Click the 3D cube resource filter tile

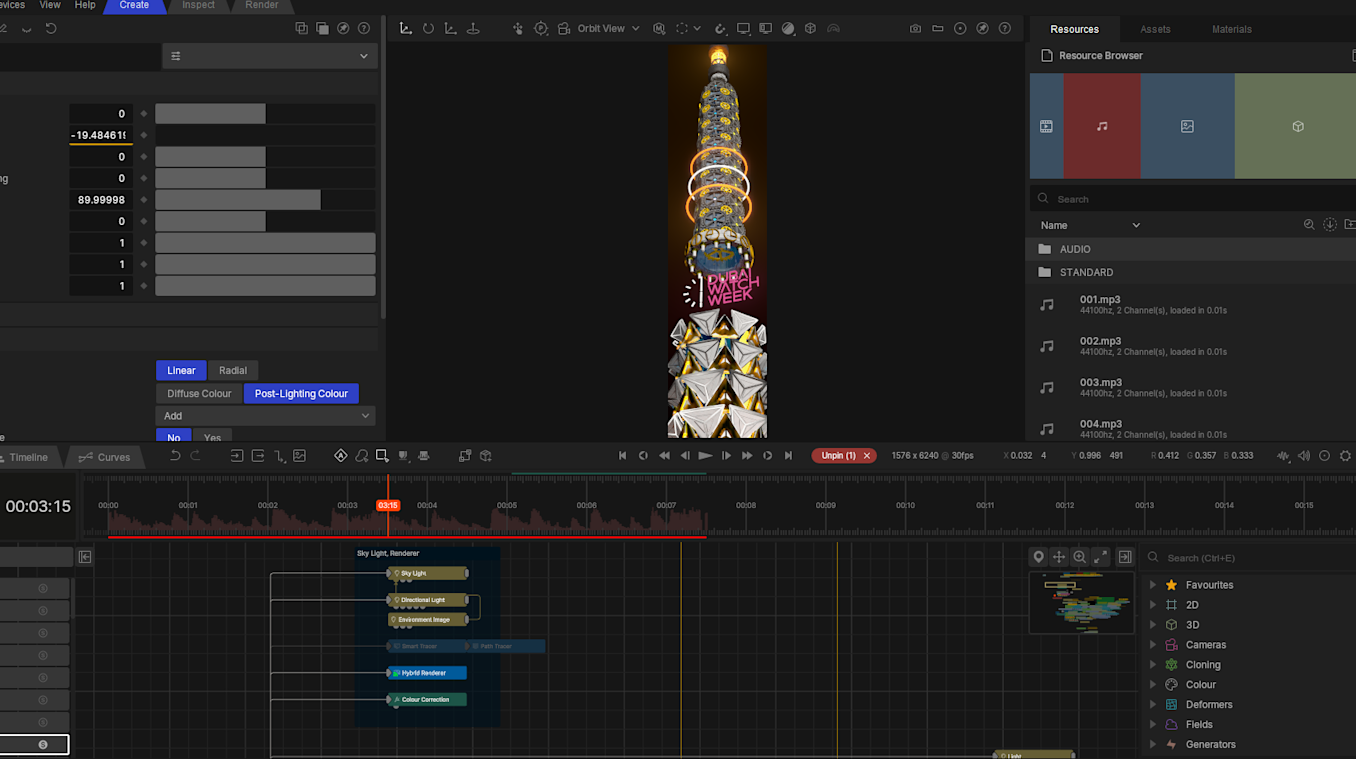point(1297,126)
